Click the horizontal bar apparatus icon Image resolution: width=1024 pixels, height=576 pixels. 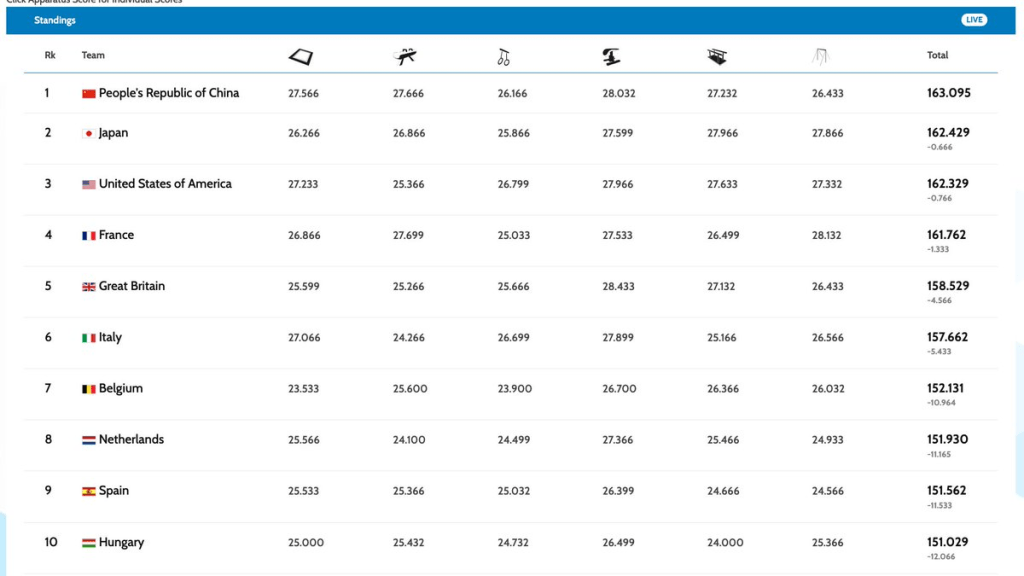[821, 57]
